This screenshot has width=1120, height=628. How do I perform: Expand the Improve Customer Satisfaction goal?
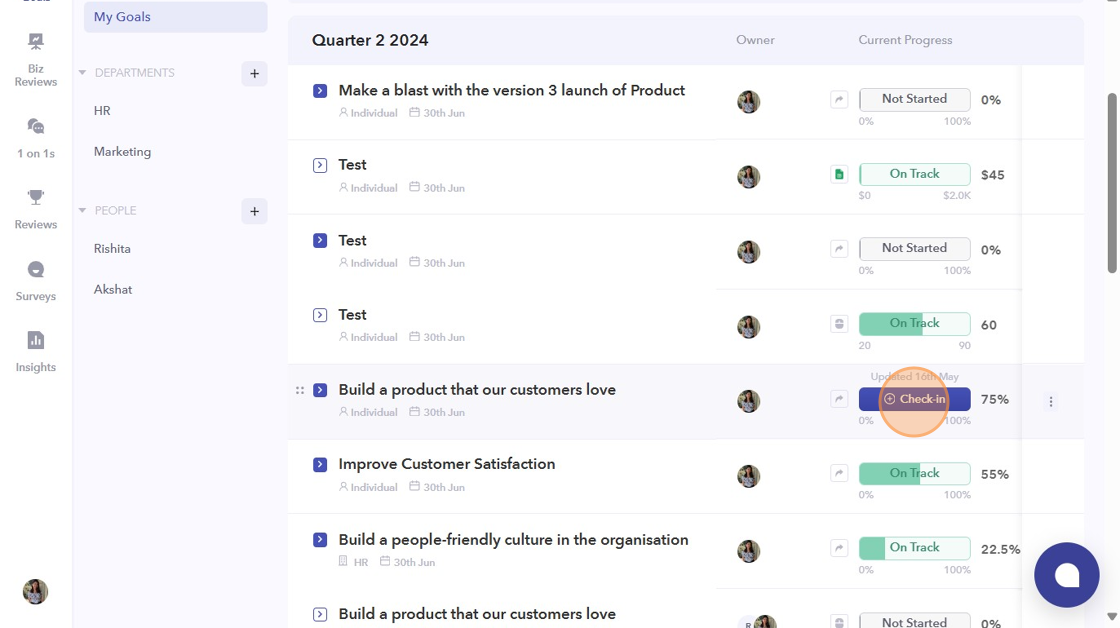320,465
